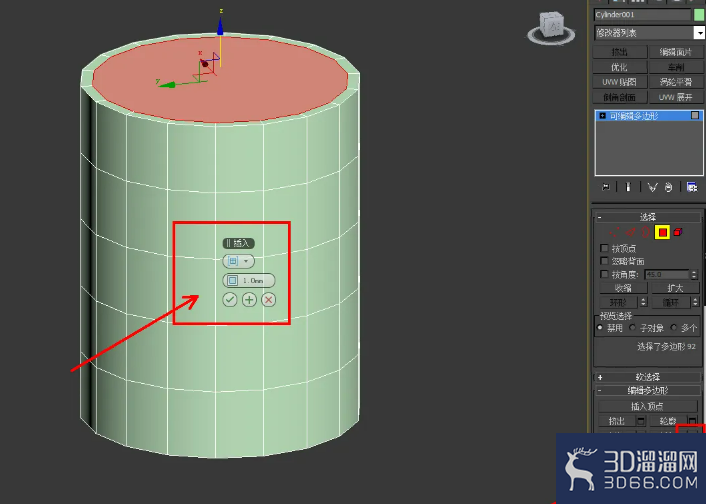The height and width of the screenshot is (504, 706).
Task: Select Polygon sub-object level icon
Action: coord(662,232)
